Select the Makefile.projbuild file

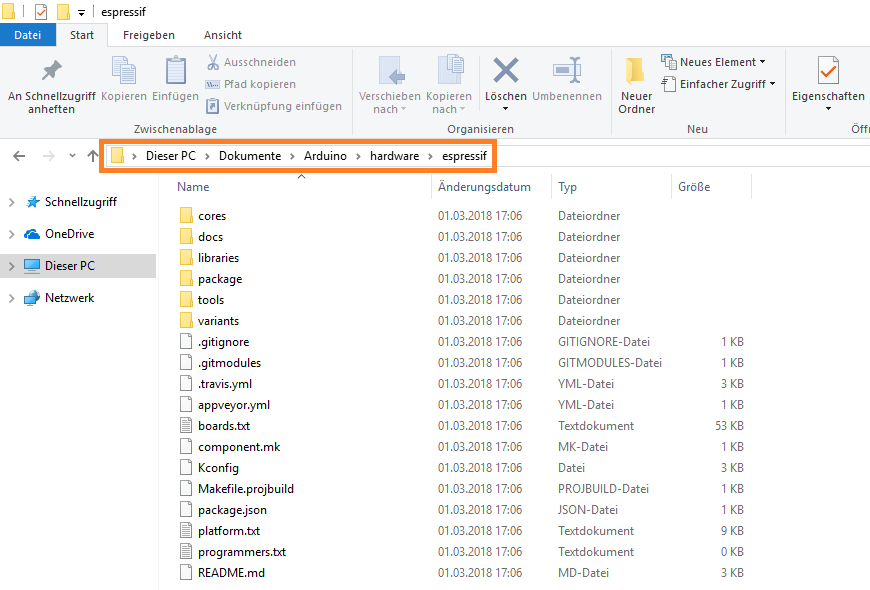click(x=246, y=489)
